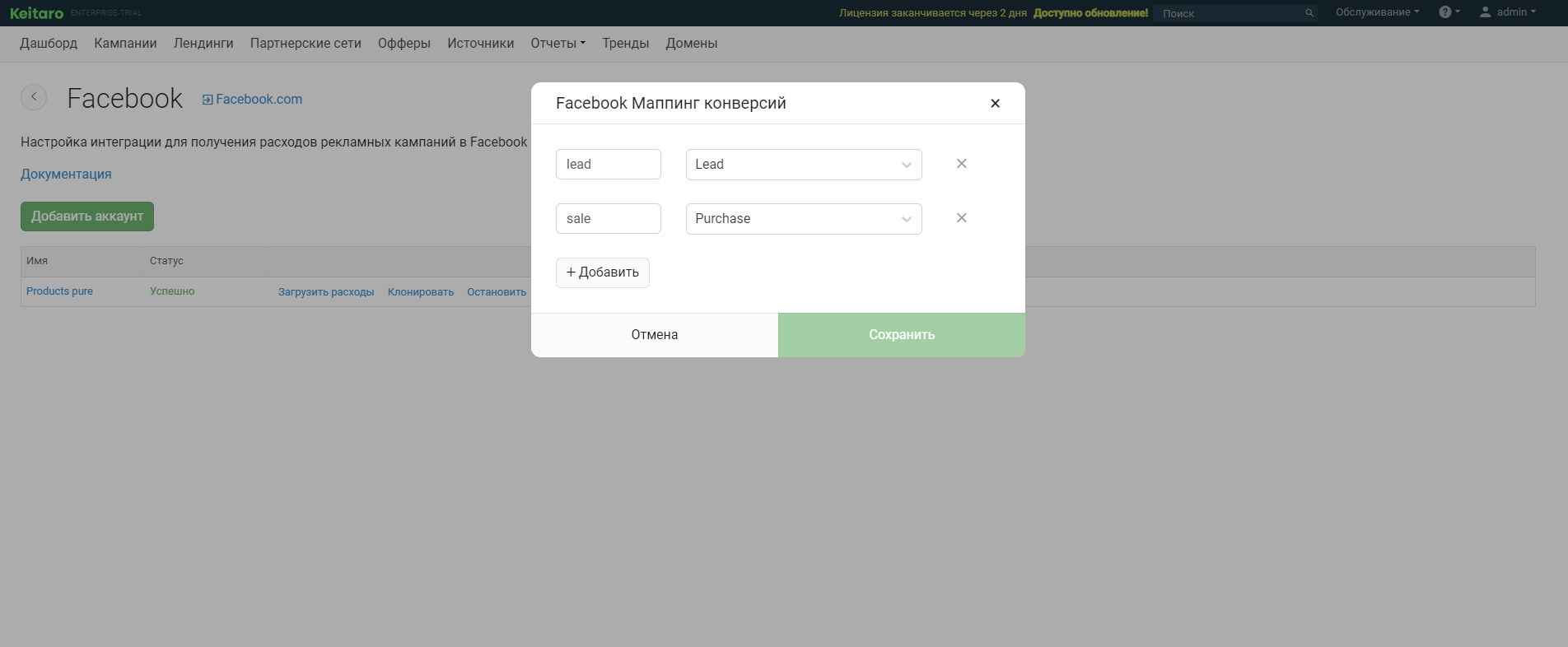Click Остановить link

(497, 292)
